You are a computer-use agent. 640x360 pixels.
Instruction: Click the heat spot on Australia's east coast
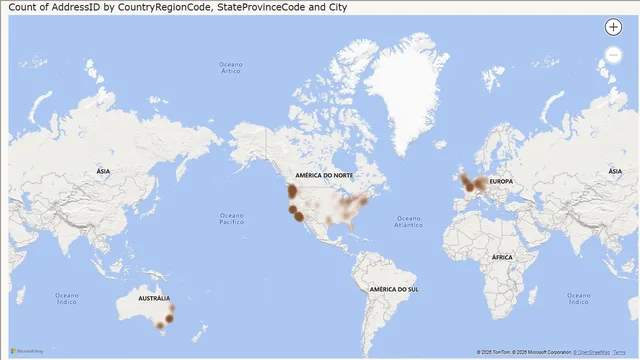pos(169,318)
